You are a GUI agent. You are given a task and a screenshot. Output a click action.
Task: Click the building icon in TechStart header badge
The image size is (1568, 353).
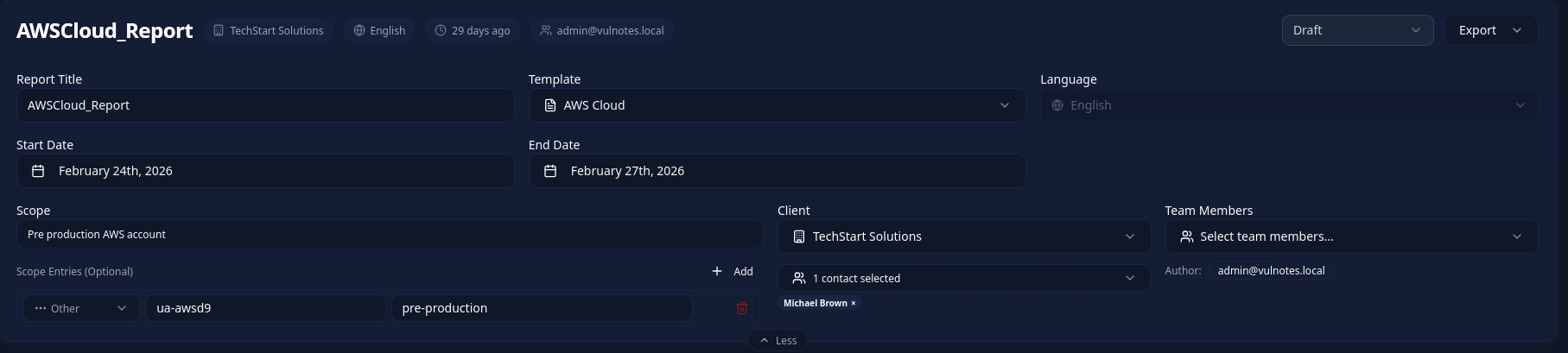[219, 30]
